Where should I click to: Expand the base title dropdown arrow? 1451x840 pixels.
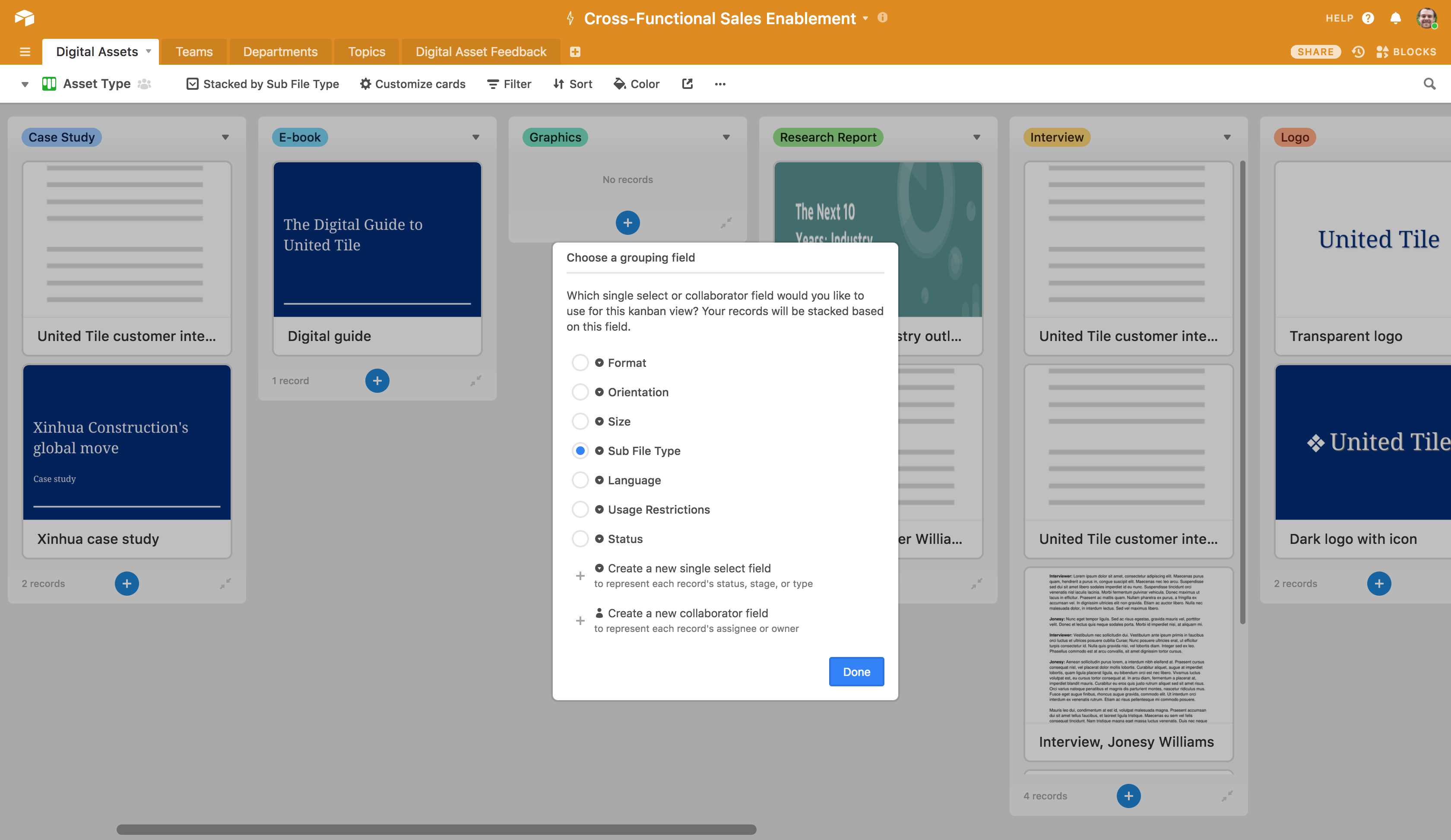point(865,19)
